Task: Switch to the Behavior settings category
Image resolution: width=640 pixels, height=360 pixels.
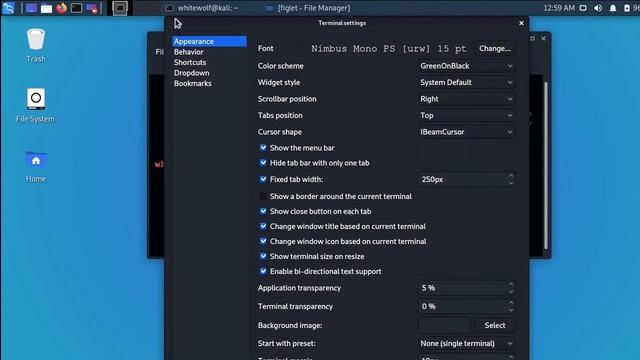Action: (x=209, y=52)
